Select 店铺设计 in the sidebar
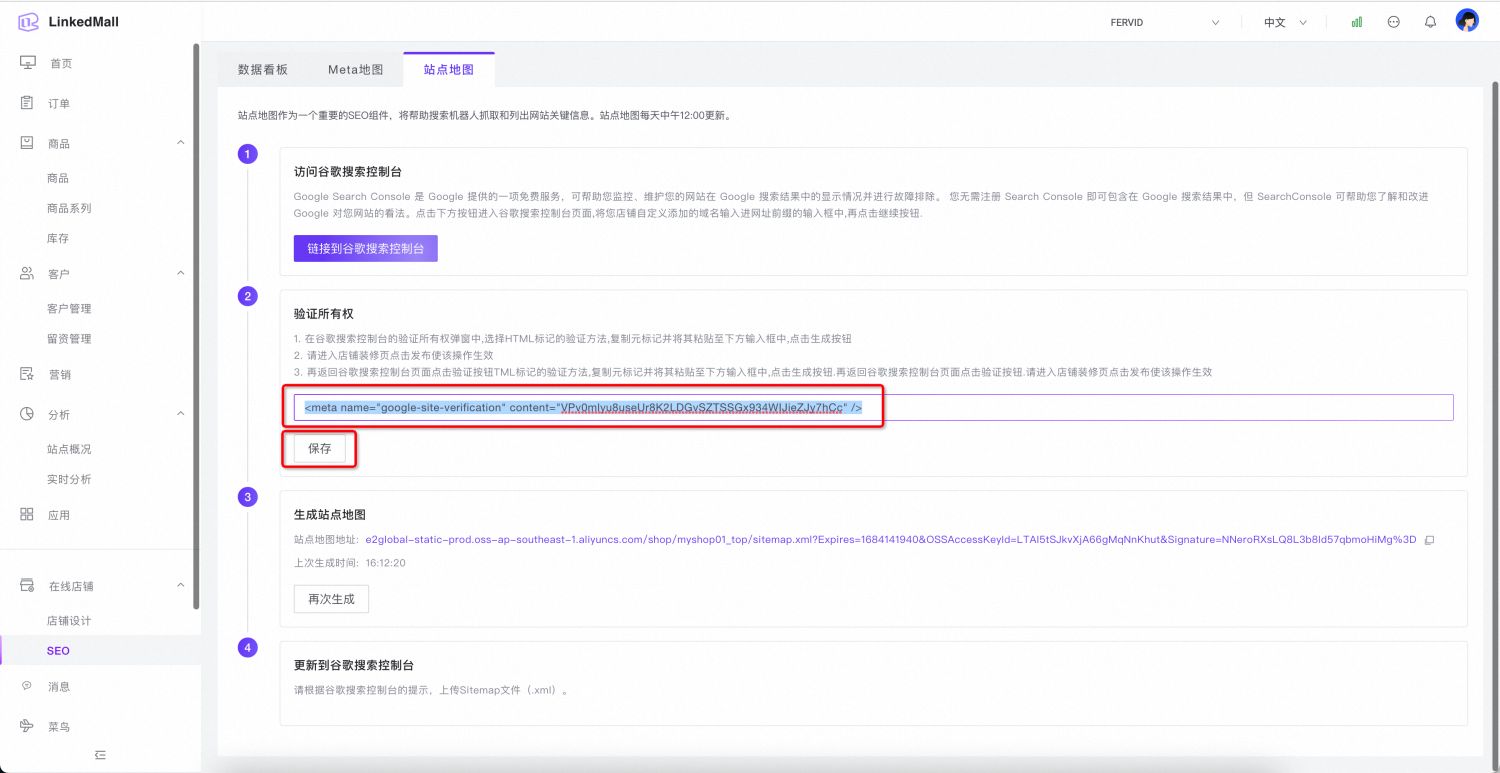1500x773 pixels. click(69, 620)
